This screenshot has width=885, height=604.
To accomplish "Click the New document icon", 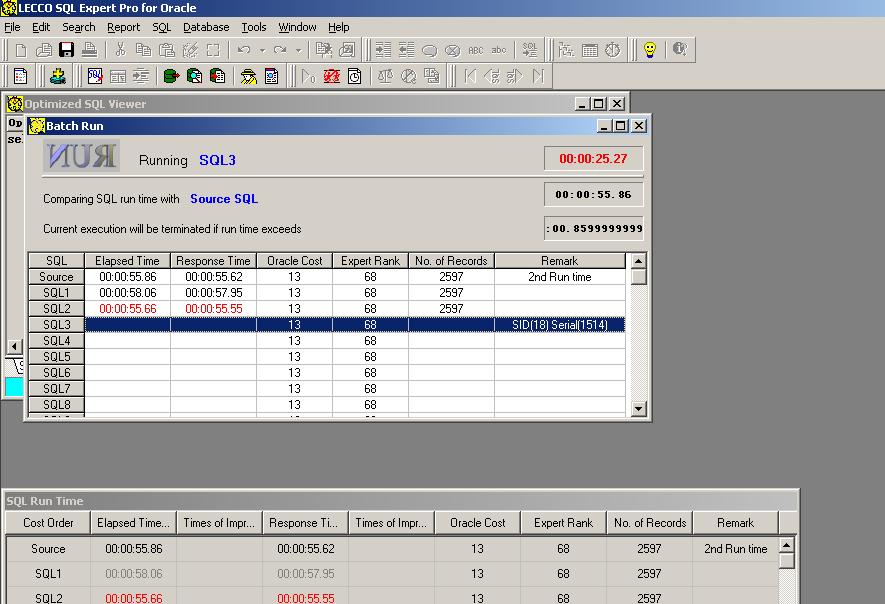I will click(x=21, y=50).
